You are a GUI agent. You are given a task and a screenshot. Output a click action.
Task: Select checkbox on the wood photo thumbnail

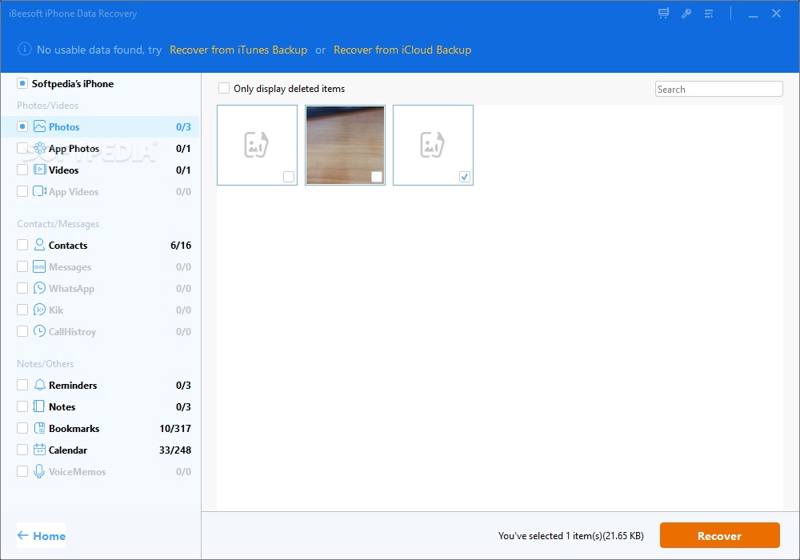377,176
